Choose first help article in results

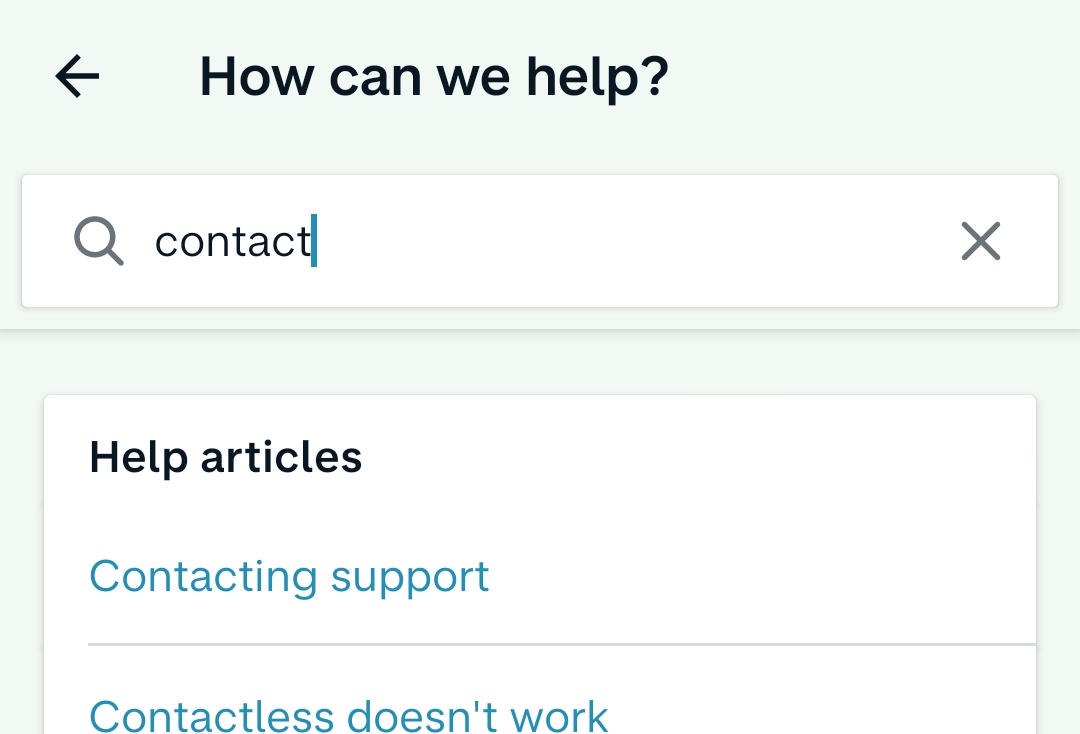(x=289, y=577)
